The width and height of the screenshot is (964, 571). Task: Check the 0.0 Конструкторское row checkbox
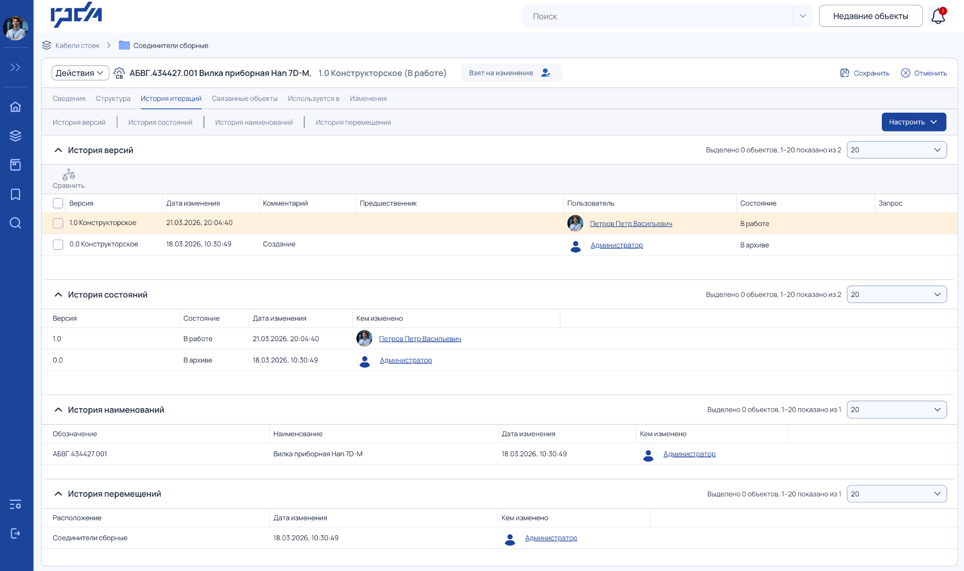click(x=58, y=245)
